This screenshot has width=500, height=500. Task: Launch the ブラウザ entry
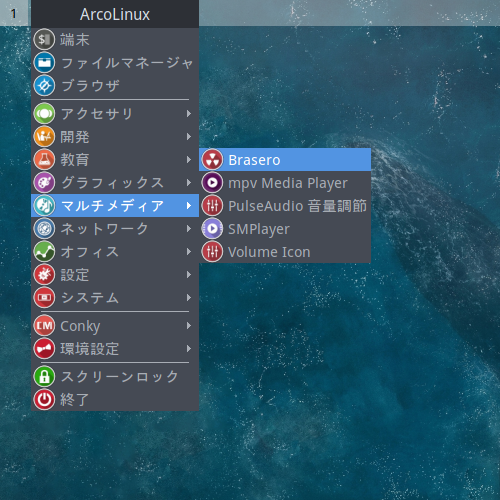(115, 85)
